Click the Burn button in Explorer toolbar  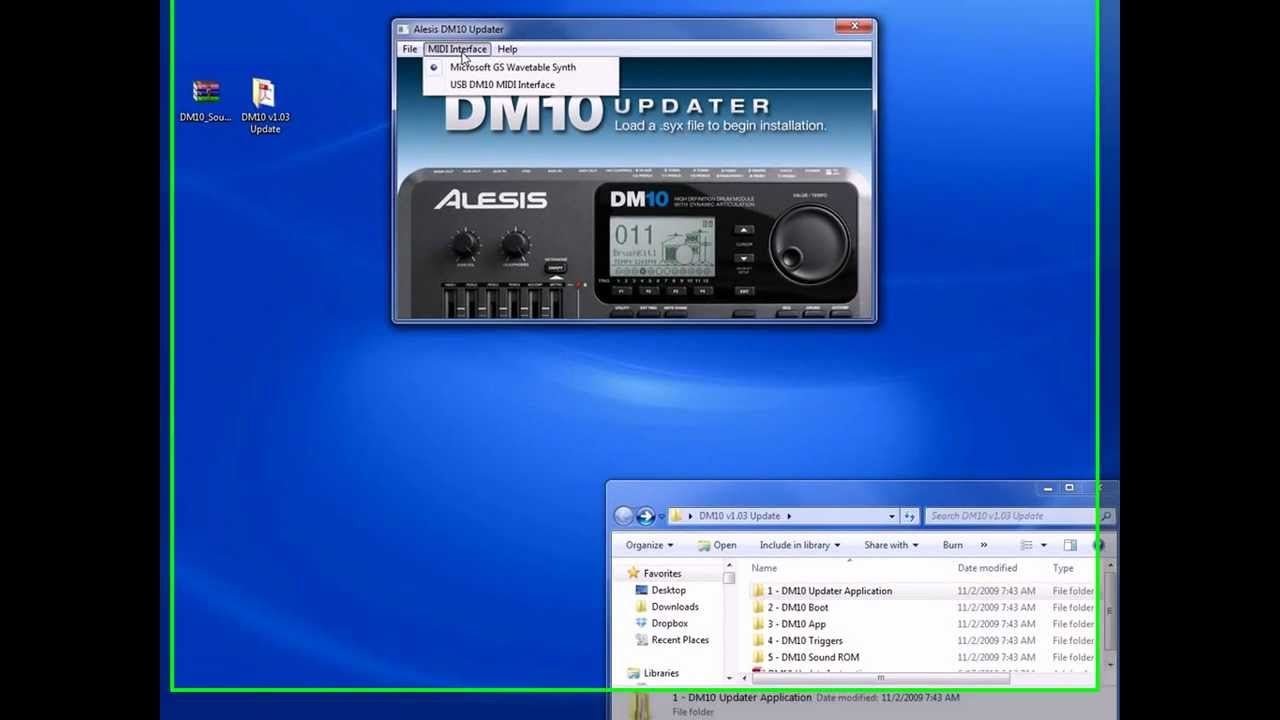click(952, 545)
